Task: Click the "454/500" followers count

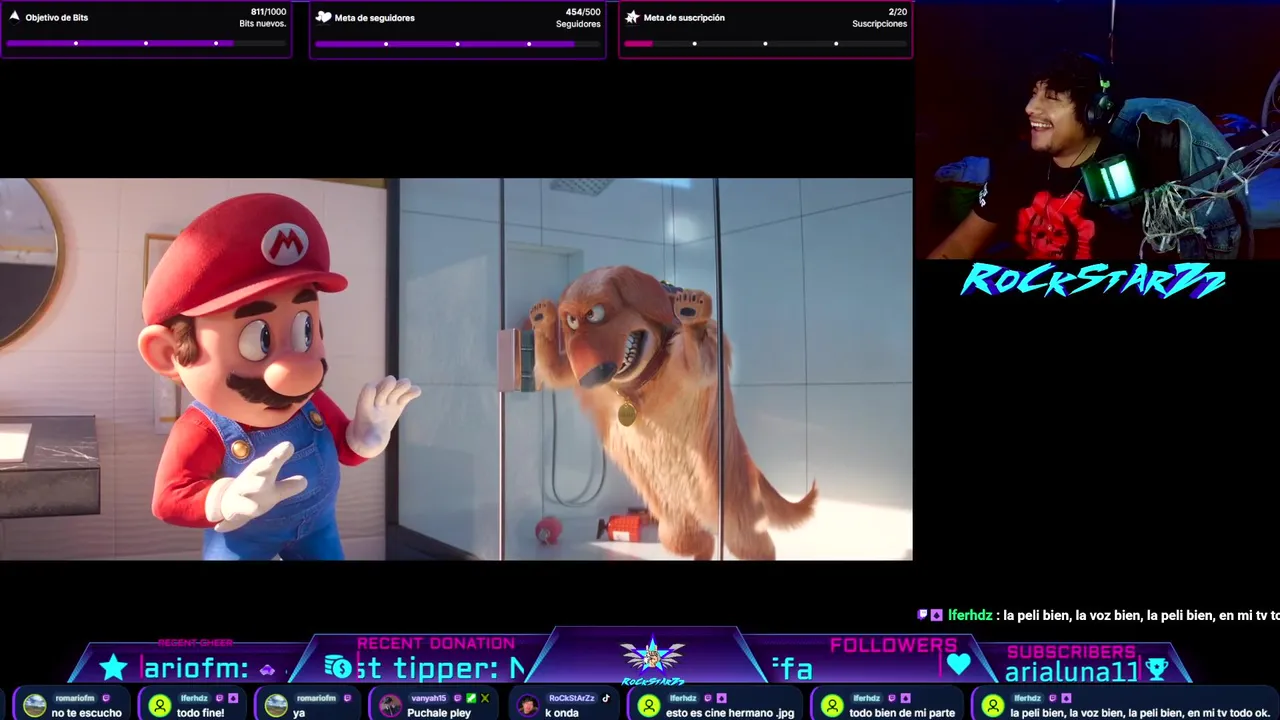Action: 583,12
